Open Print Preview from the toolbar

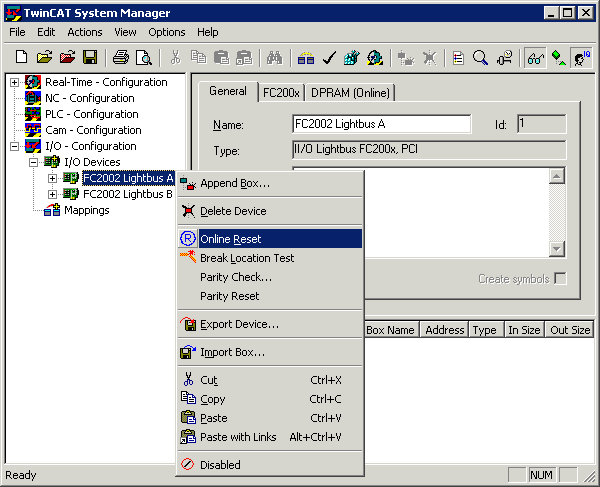coord(144,58)
